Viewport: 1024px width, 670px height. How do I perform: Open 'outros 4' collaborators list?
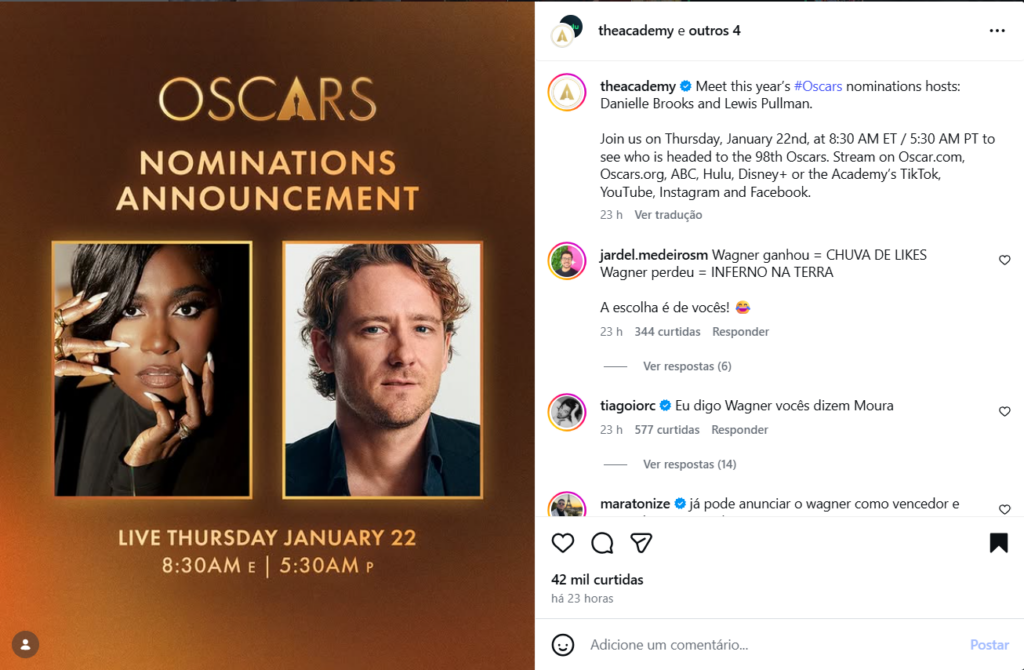pyautogui.click(x=715, y=31)
